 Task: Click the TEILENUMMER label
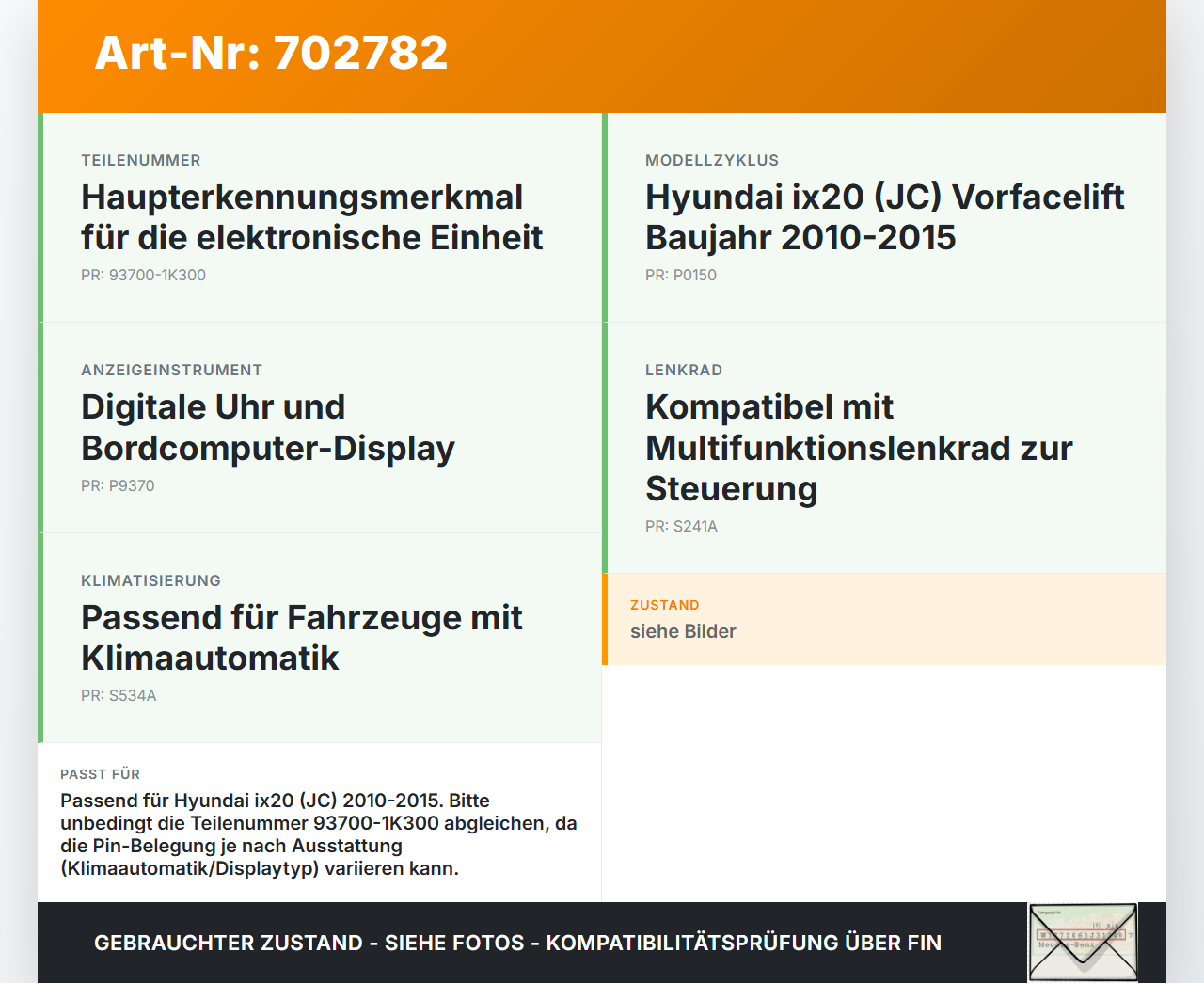tap(141, 160)
